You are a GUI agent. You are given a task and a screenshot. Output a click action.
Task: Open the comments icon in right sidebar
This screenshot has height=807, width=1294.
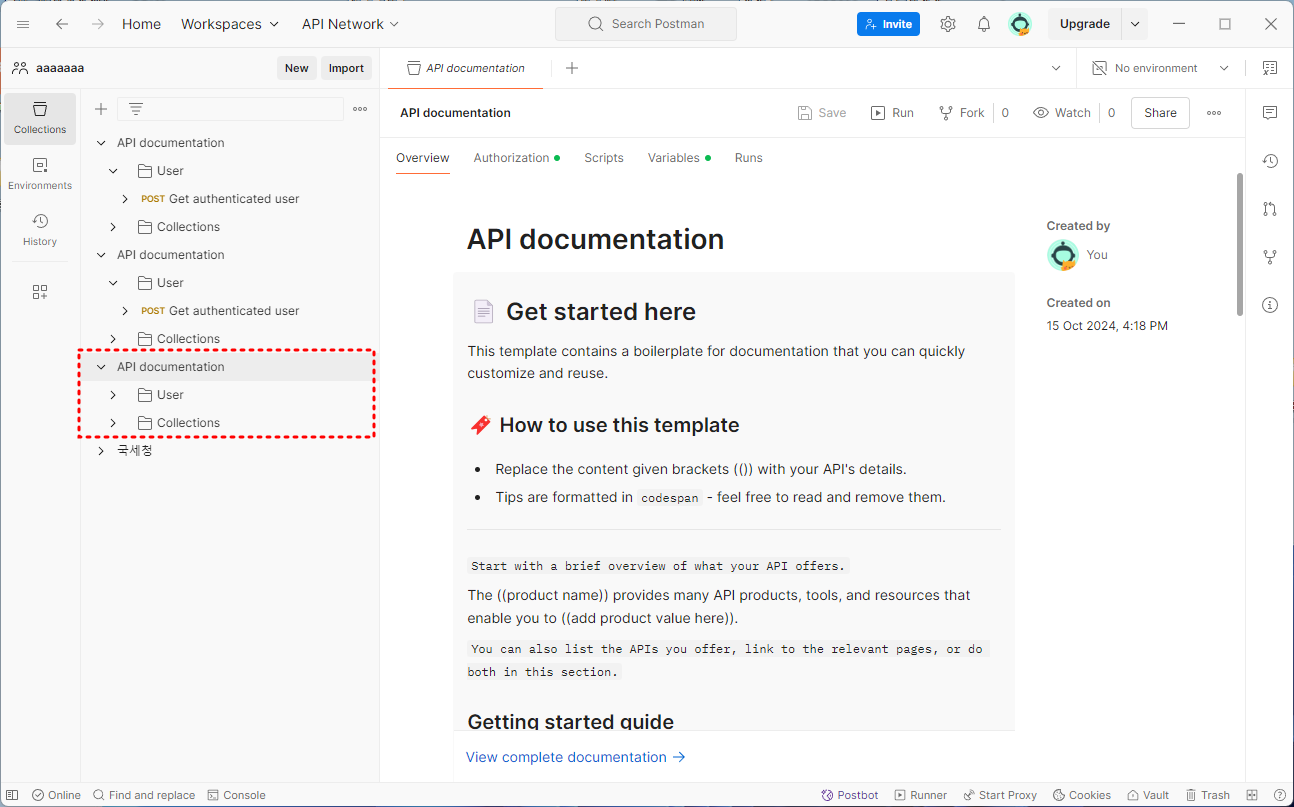click(x=1270, y=113)
